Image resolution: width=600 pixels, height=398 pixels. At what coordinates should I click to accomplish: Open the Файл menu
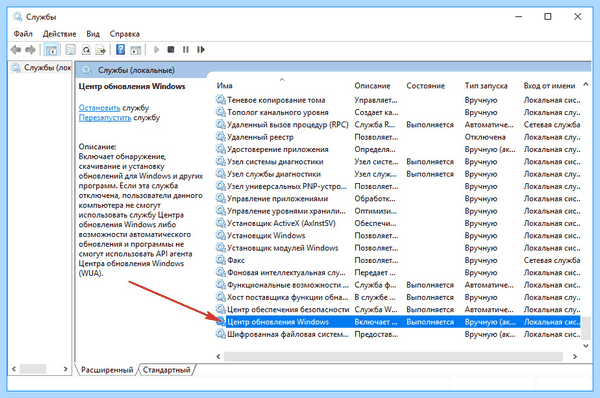[x=23, y=34]
